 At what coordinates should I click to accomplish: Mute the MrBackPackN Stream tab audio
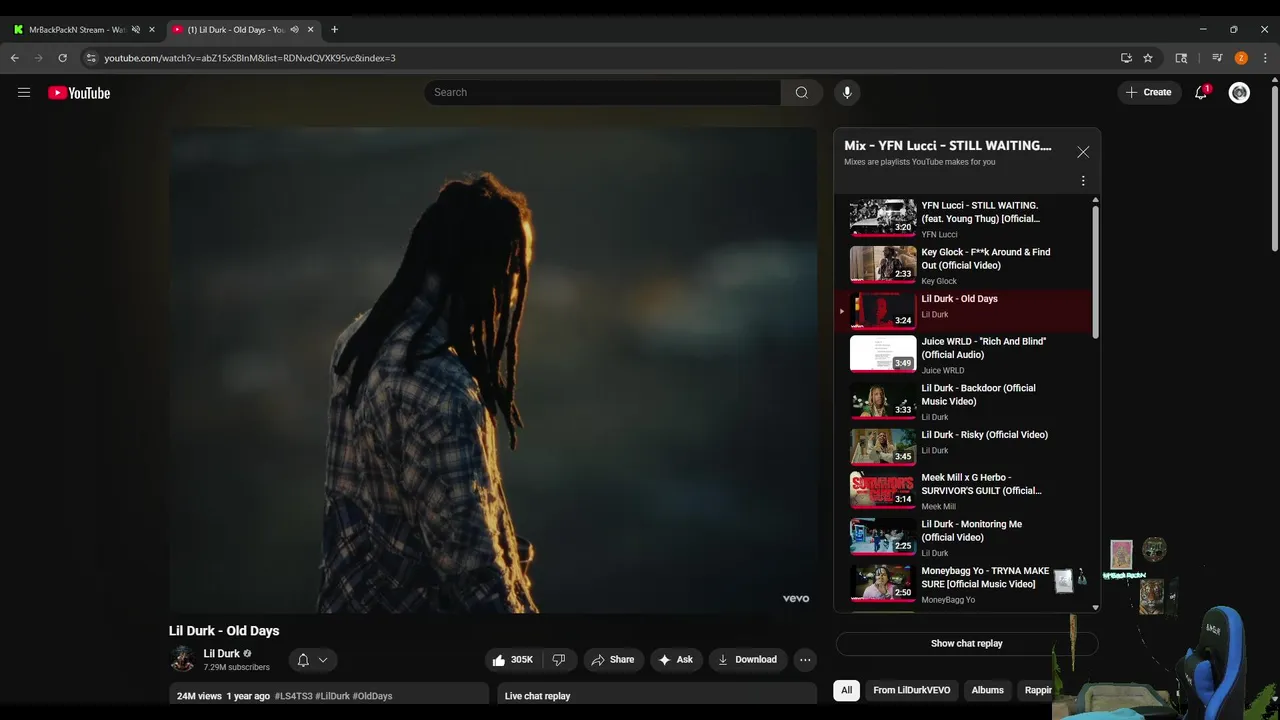[136, 30]
